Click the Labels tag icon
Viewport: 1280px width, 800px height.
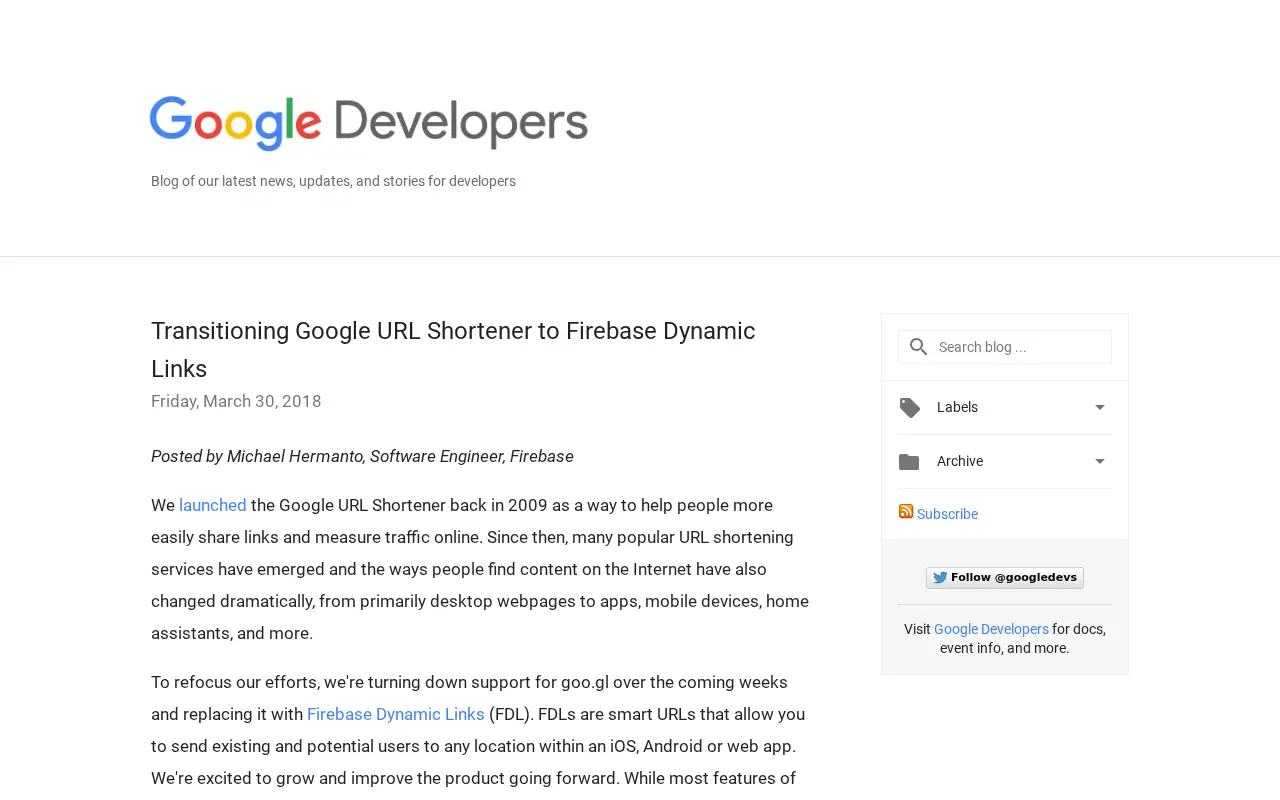909,408
